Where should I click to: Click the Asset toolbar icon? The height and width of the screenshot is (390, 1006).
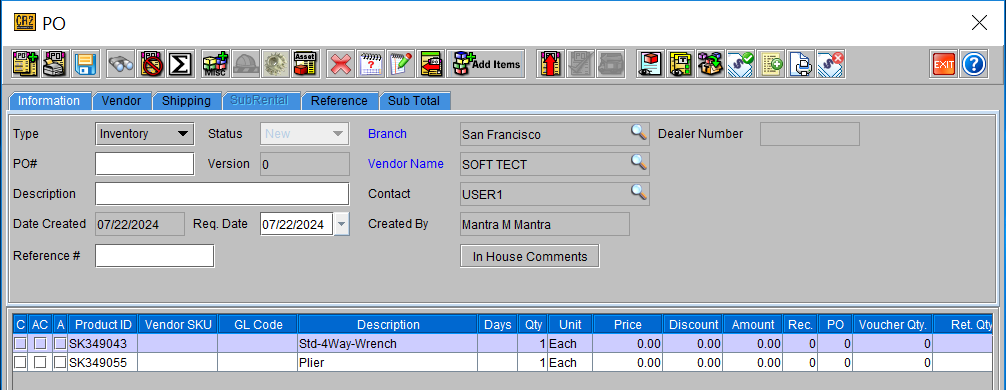[305, 64]
